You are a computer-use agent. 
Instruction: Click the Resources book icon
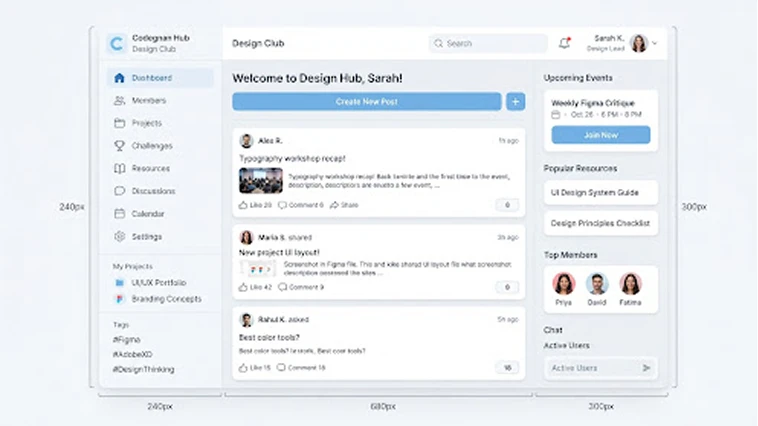(119, 168)
